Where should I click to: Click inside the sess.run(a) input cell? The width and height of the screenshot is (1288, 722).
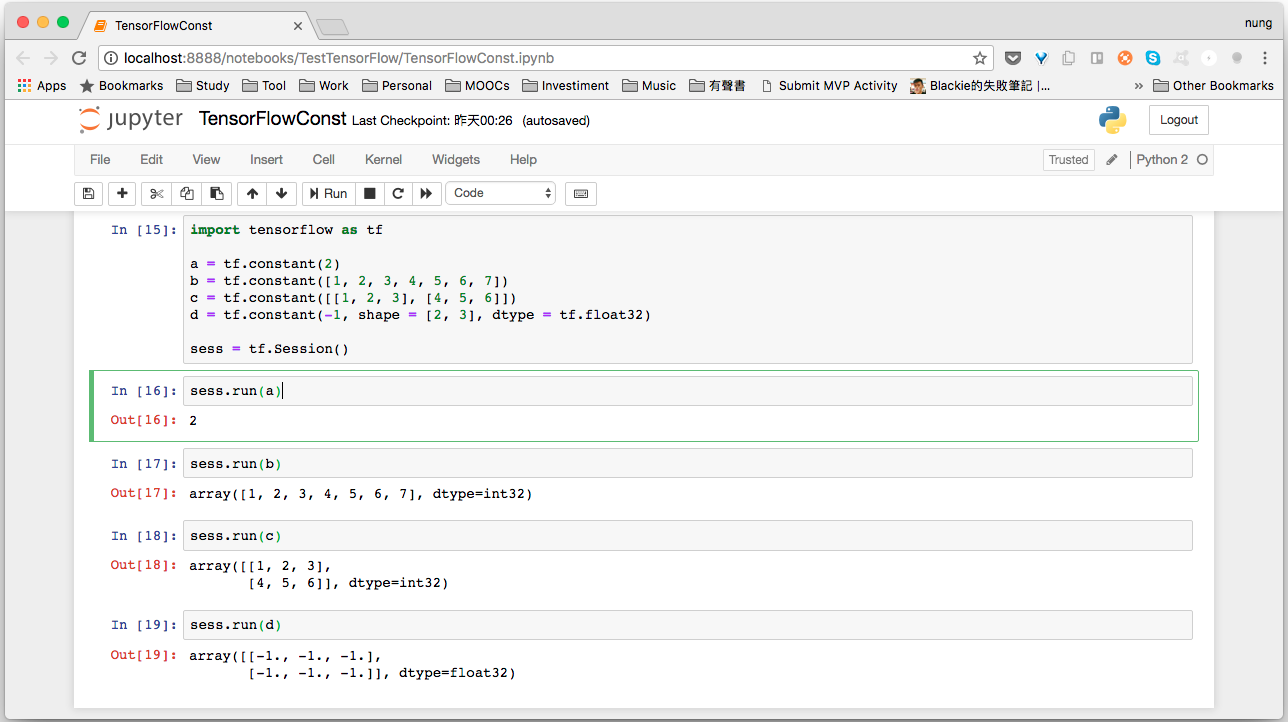pyautogui.click(x=688, y=391)
